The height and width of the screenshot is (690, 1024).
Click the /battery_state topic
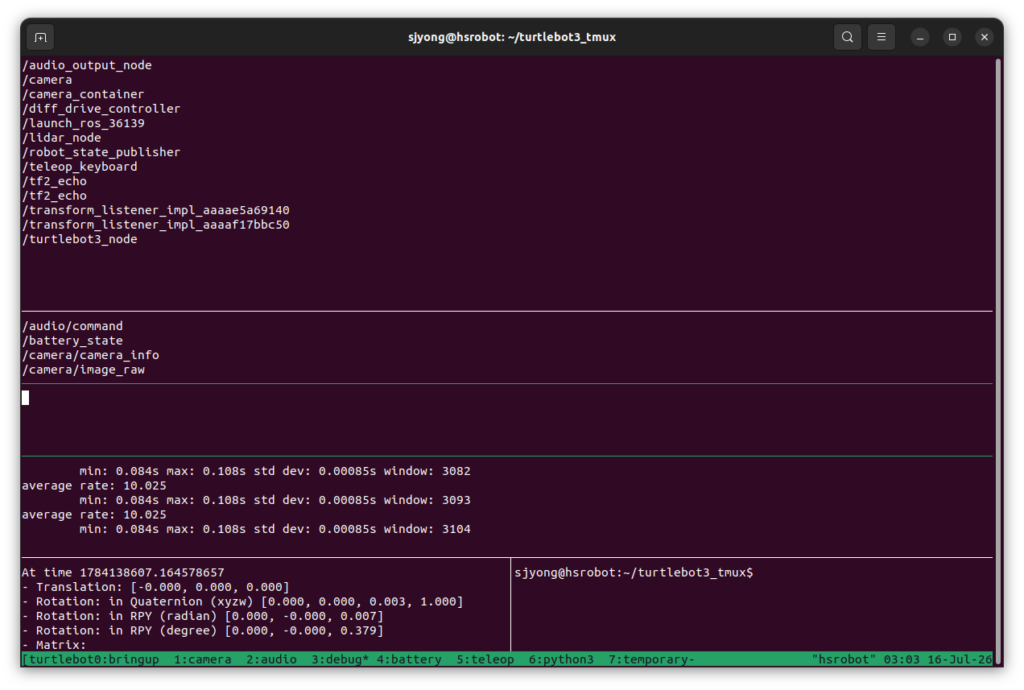coord(72,341)
